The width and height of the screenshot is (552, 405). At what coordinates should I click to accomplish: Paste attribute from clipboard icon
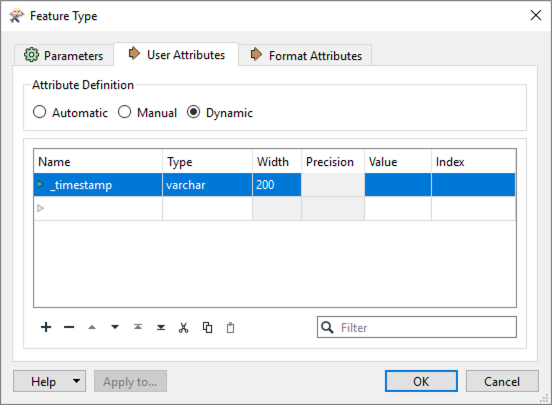[x=230, y=328]
